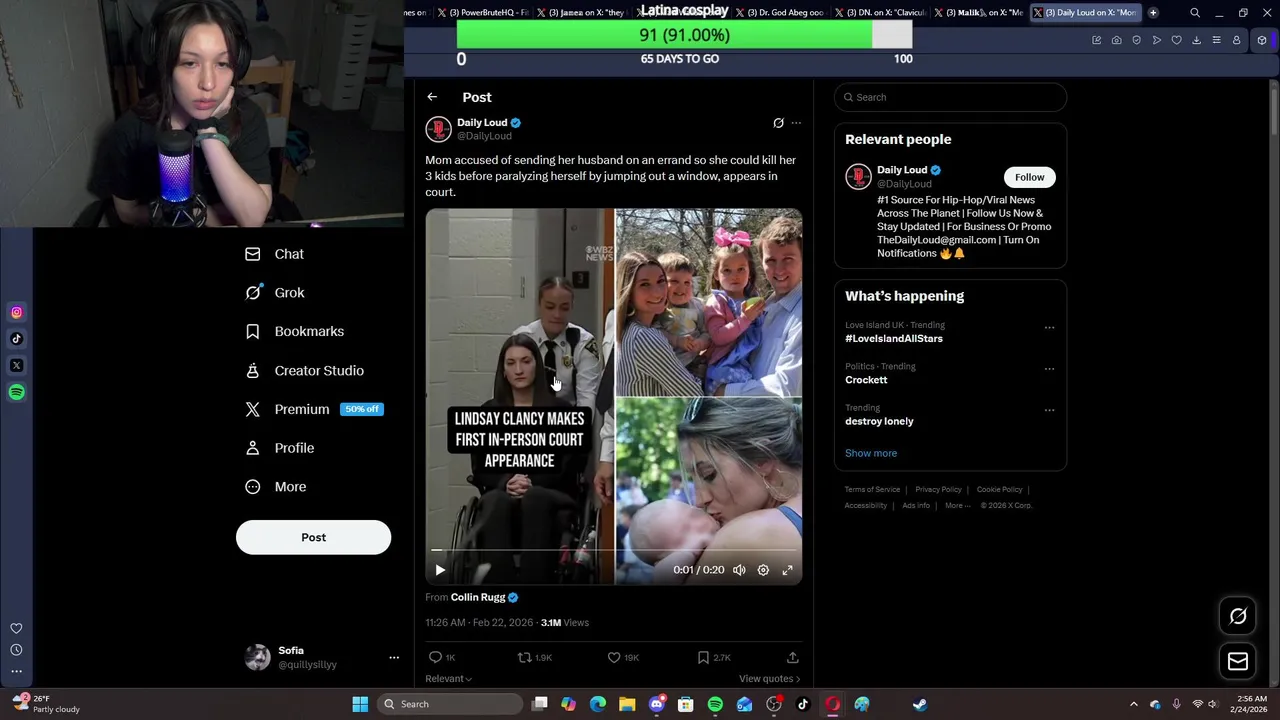Viewport: 1280px width, 720px height.
Task: Mute the video with speaker icon
Action: click(739, 570)
